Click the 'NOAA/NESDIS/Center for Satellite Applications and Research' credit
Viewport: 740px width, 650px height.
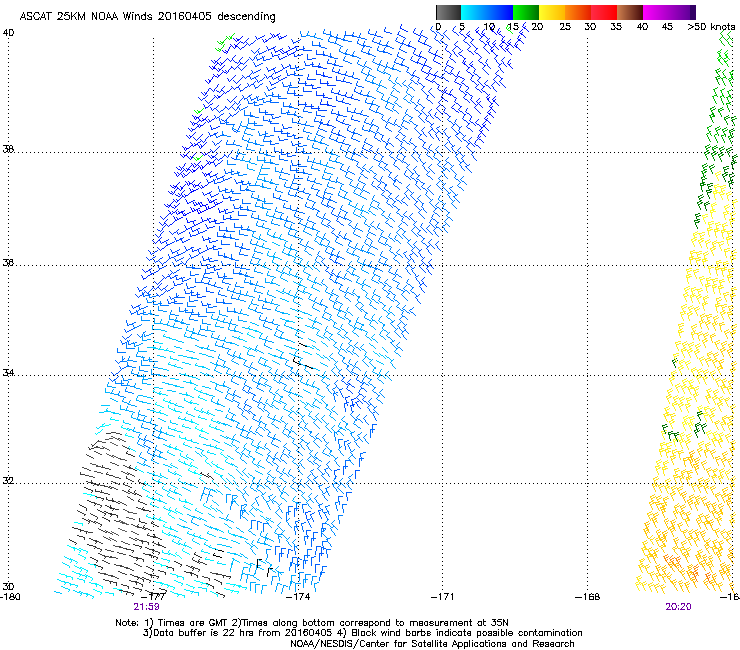click(x=432, y=644)
